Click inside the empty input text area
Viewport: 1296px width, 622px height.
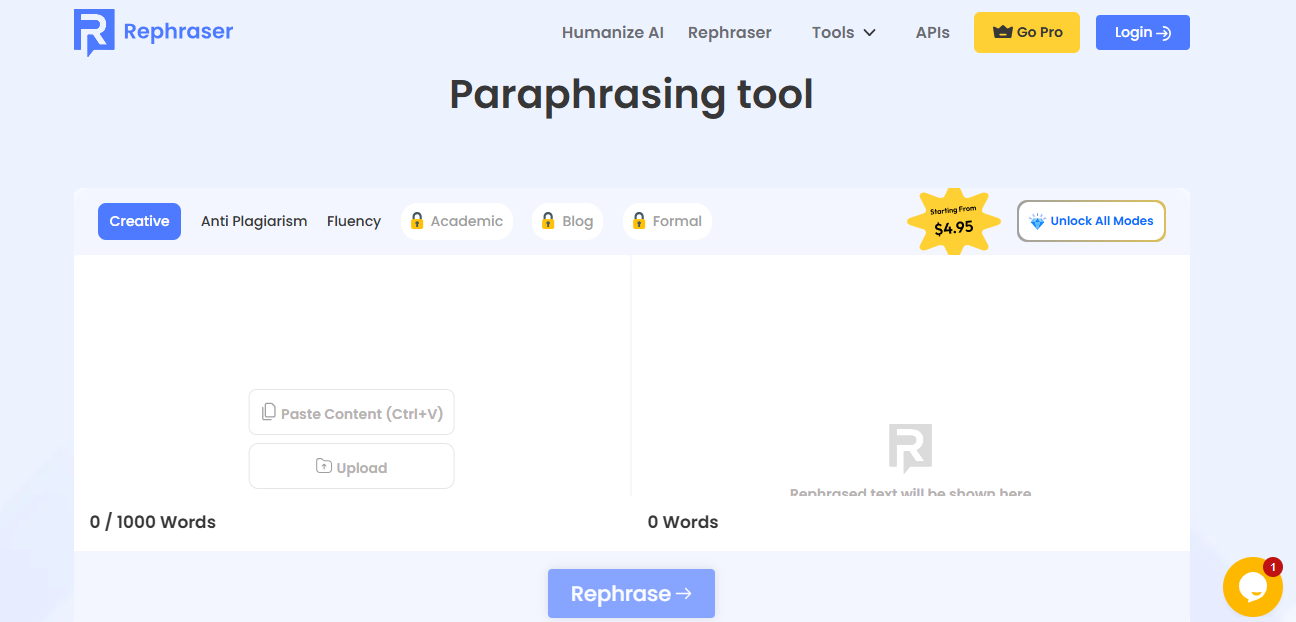[350, 320]
